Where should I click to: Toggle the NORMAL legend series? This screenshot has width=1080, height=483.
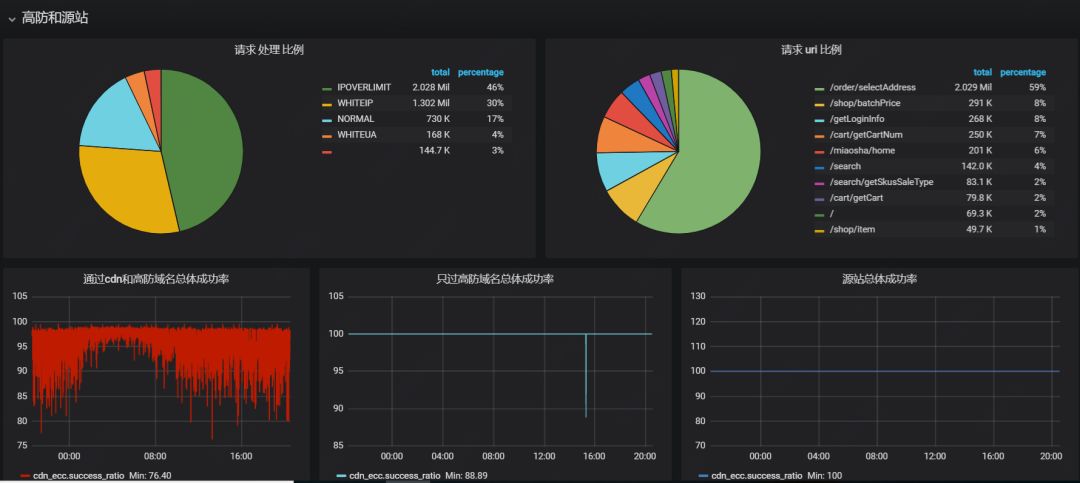click(355, 119)
